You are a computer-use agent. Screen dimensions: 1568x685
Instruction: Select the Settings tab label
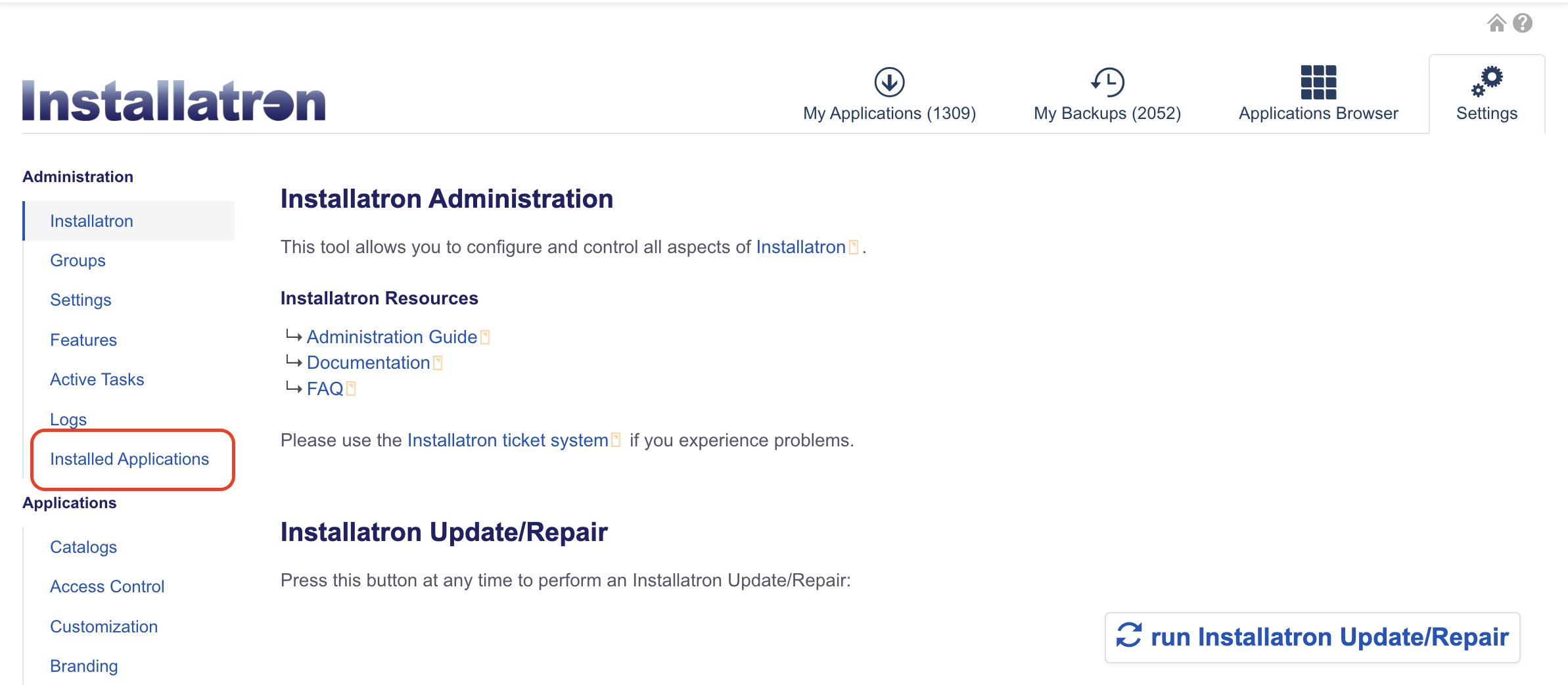[1487, 113]
